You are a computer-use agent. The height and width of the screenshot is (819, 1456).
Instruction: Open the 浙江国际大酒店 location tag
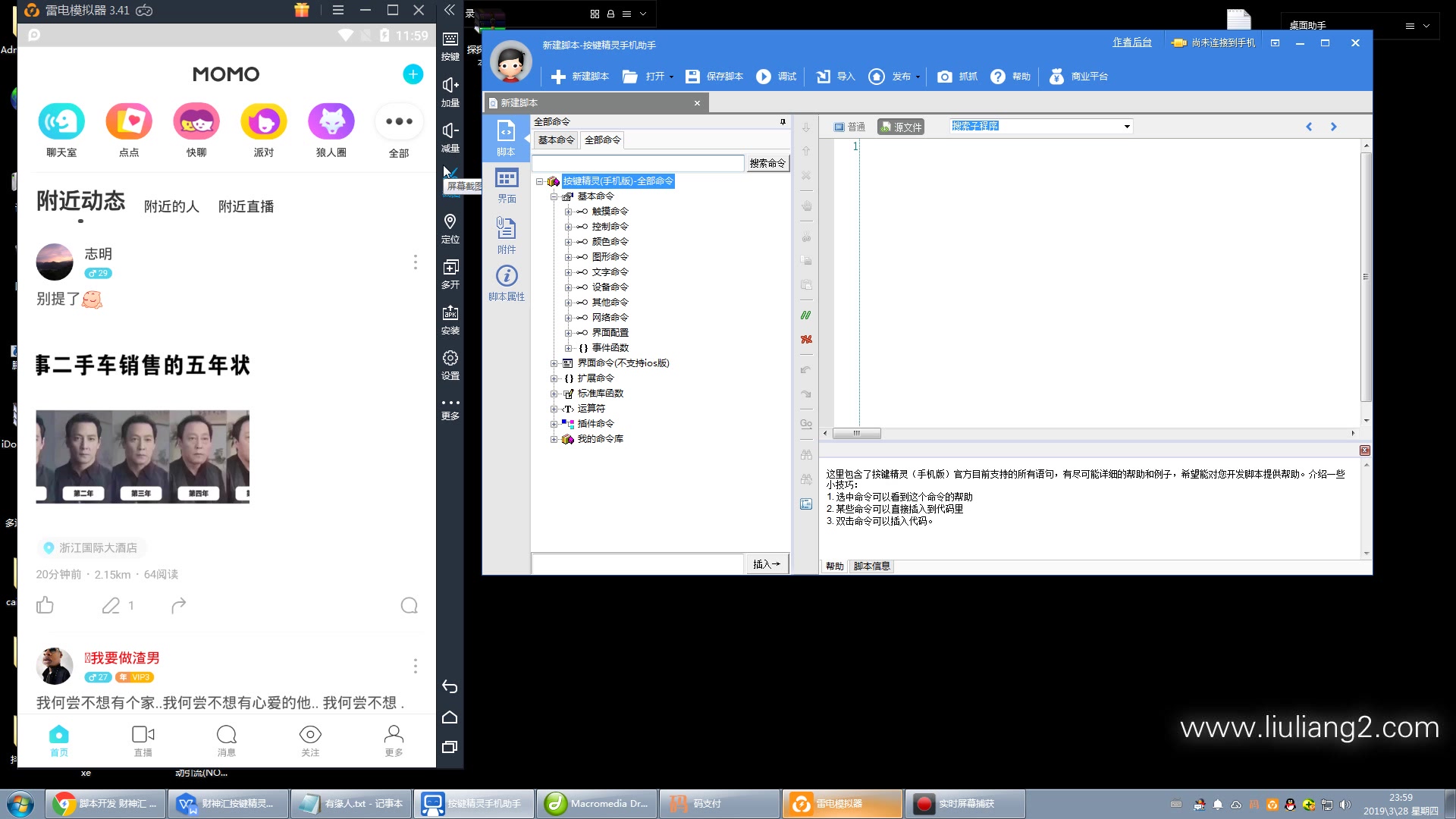(x=91, y=548)
